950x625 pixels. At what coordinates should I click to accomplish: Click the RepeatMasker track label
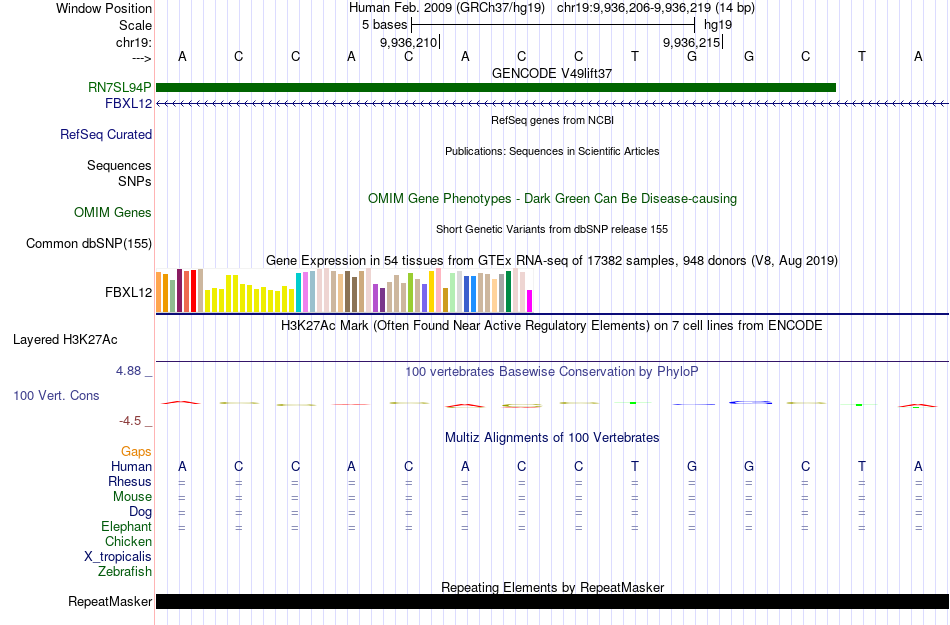[x=110, y=601]
